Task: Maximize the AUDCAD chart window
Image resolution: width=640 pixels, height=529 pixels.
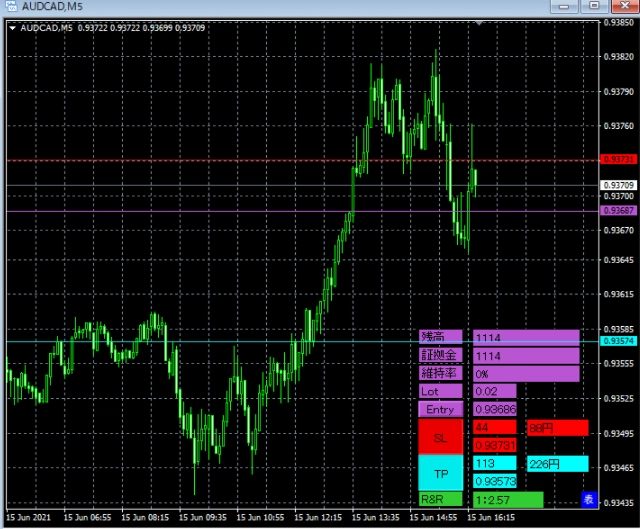Action: tap(594, 6)
